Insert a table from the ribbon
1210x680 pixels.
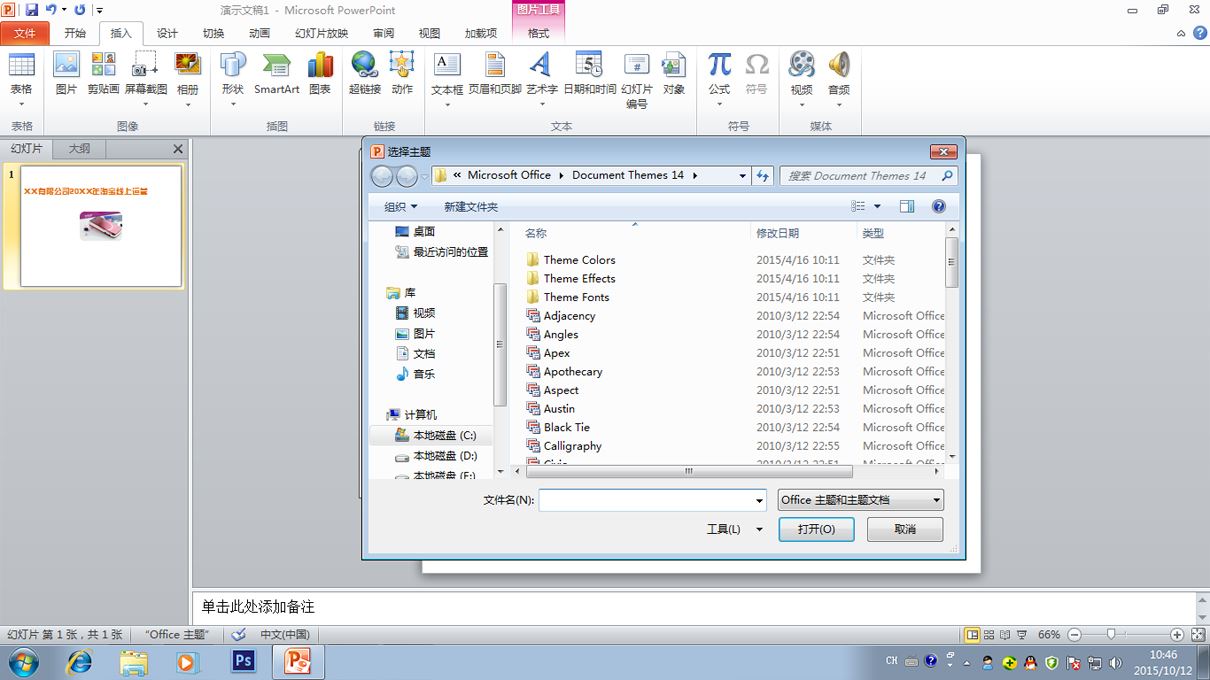click(x=21, y=78)
